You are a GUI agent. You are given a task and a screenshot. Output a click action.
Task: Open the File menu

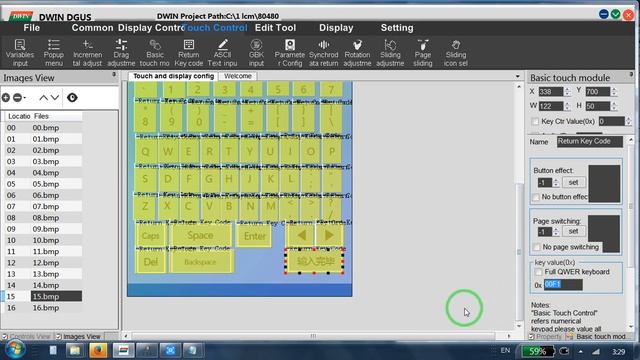tap(31, 28)
